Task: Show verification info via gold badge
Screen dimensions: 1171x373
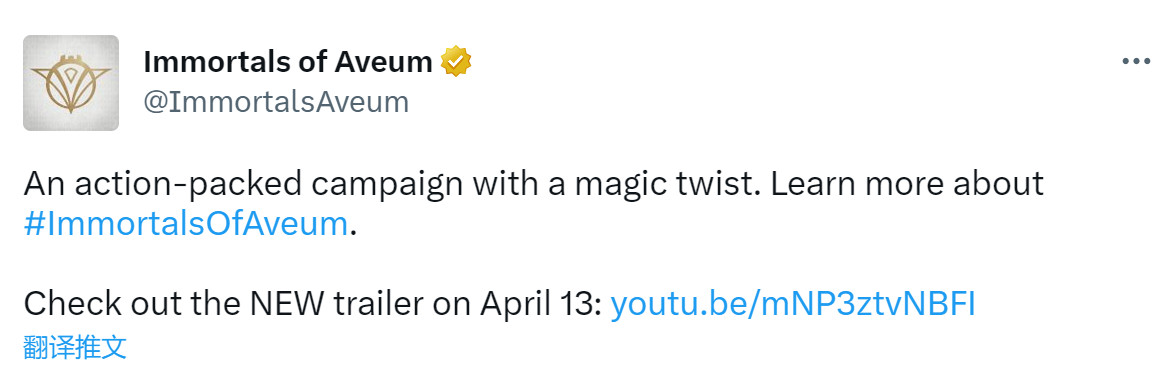Action: [x=456, y=62]
